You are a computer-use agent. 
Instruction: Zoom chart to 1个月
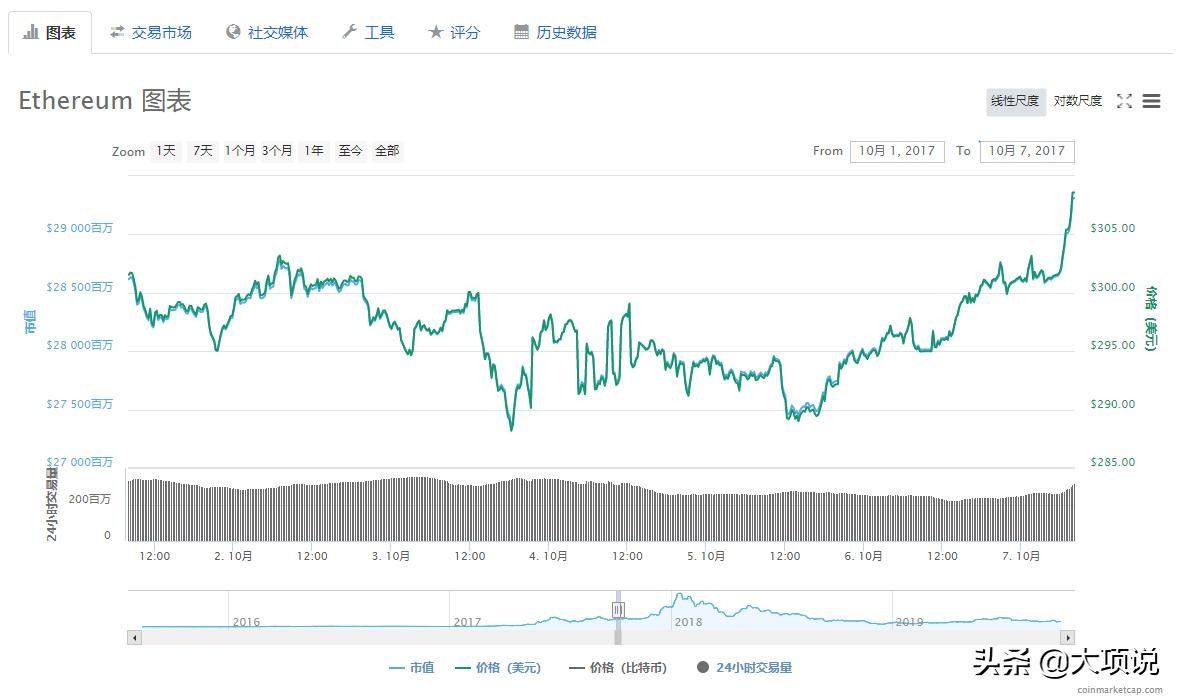(240, 151)
